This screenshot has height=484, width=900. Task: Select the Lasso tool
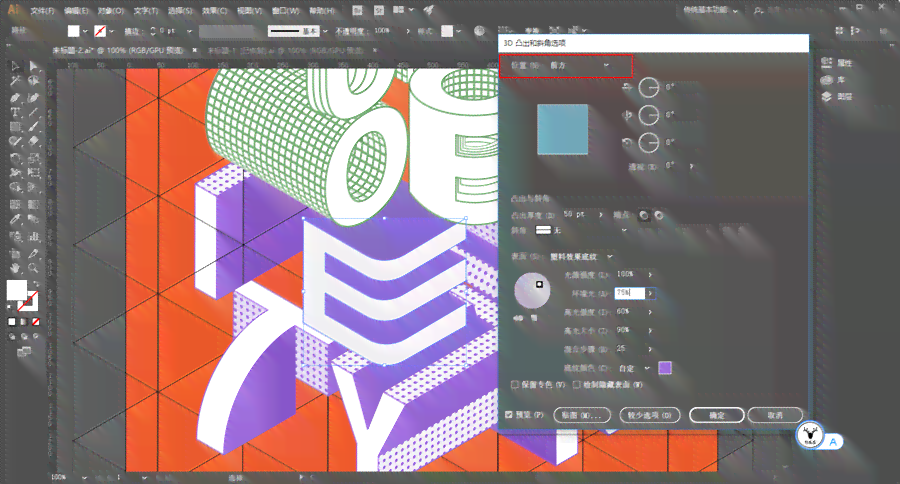pos(34,82)
